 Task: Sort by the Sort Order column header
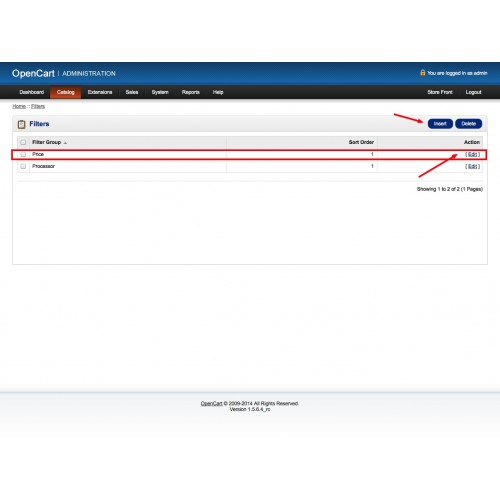pyautogui.click(x=361, y=142)
